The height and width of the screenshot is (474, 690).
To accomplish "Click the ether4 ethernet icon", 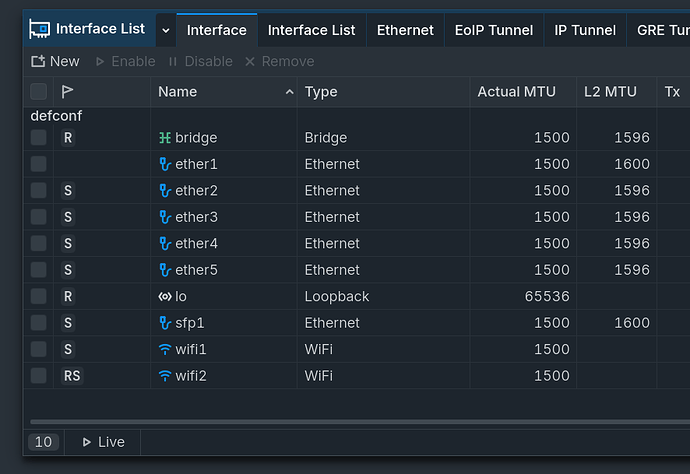I will coord(165,243).
